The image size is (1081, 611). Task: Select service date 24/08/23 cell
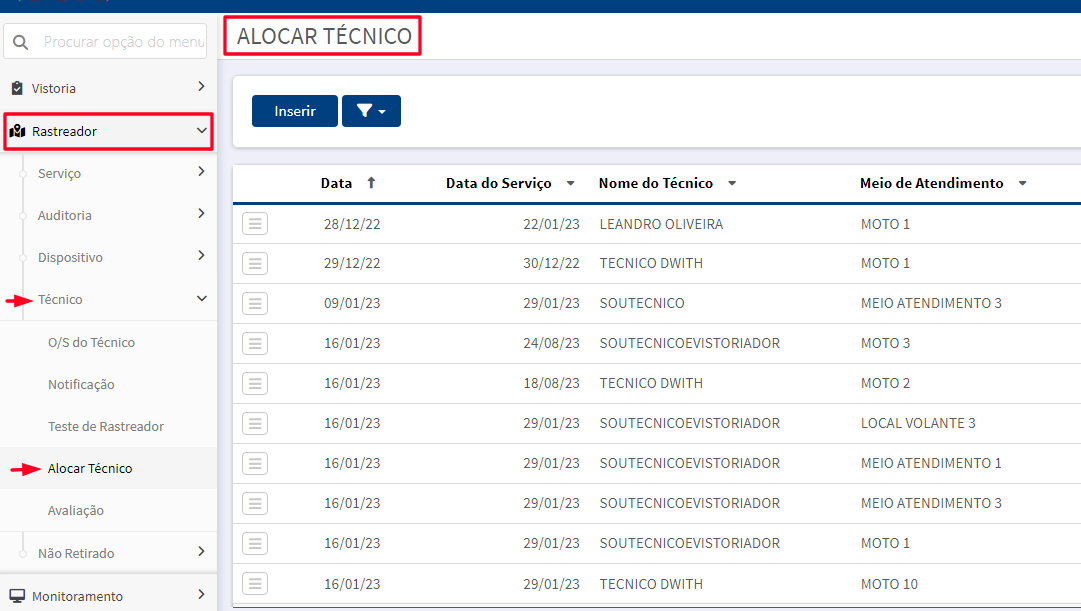[552, 343]
